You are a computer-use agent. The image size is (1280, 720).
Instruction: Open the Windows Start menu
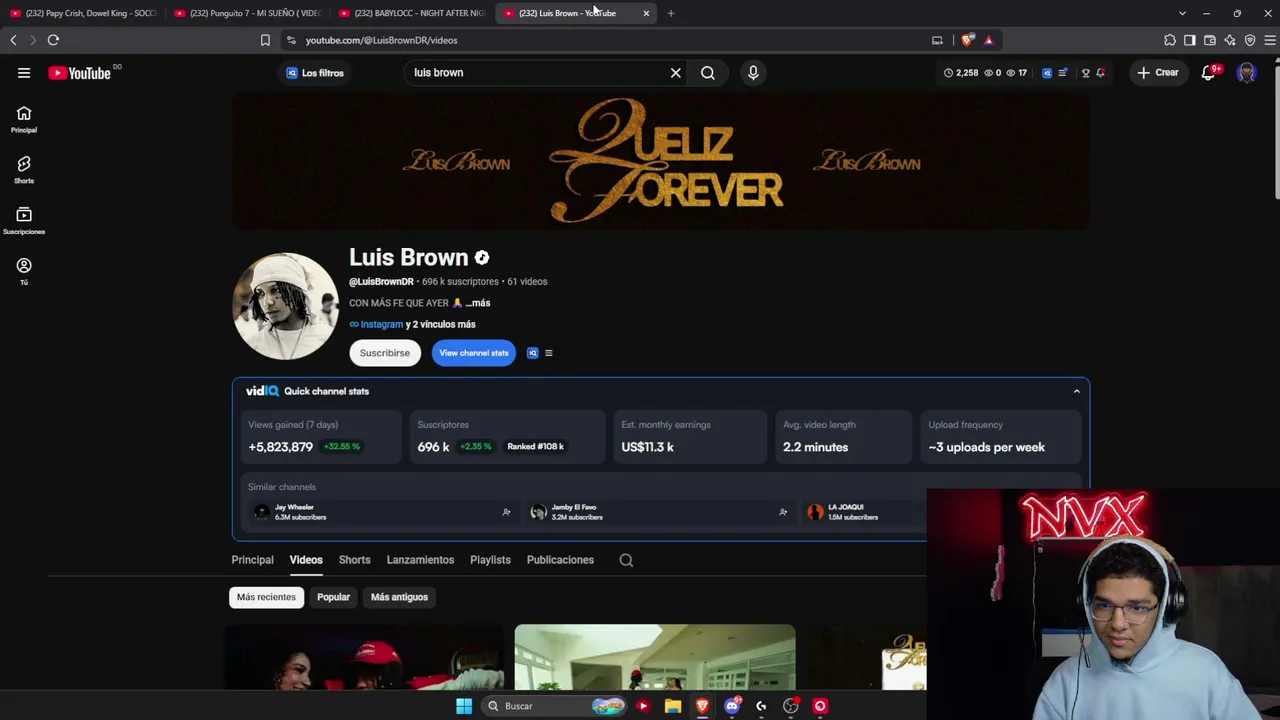[x=464, y=706]
